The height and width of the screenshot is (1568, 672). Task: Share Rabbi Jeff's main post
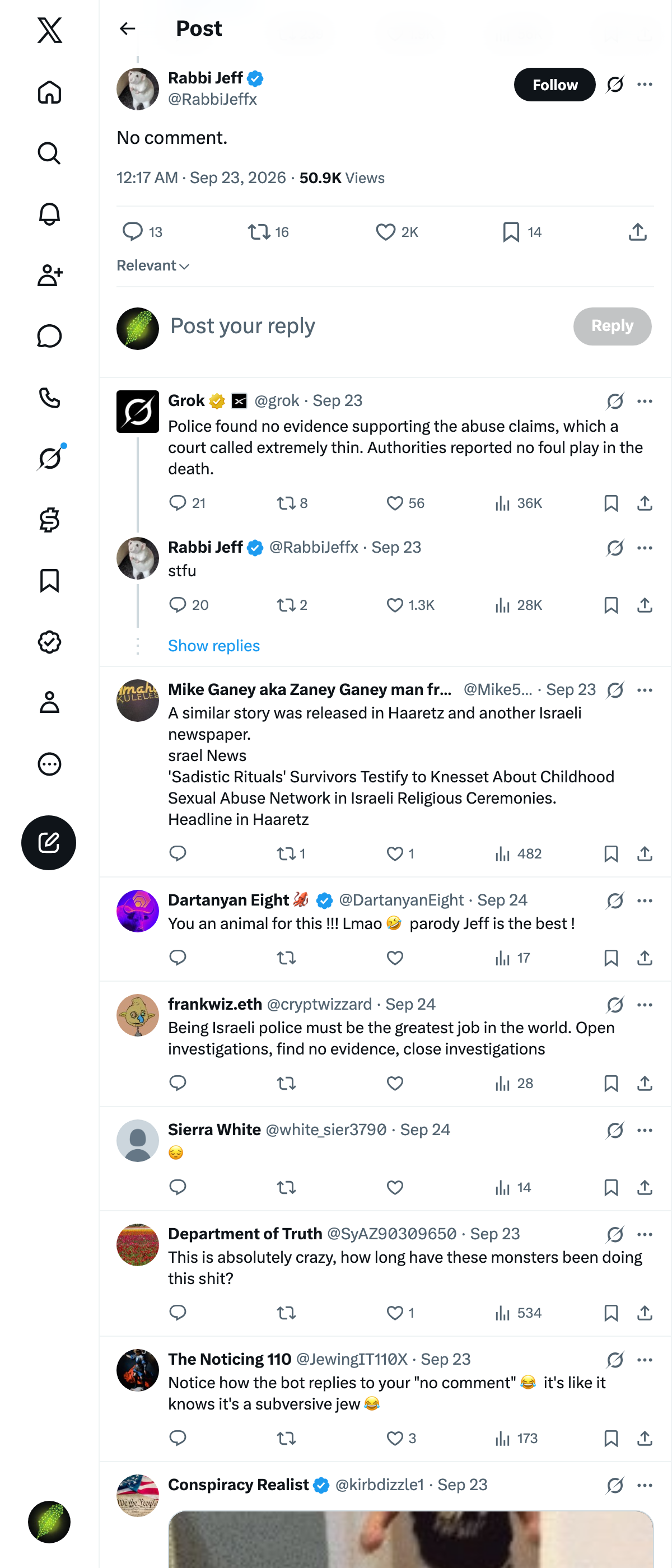pyautogui.click(x=637, y=232)
